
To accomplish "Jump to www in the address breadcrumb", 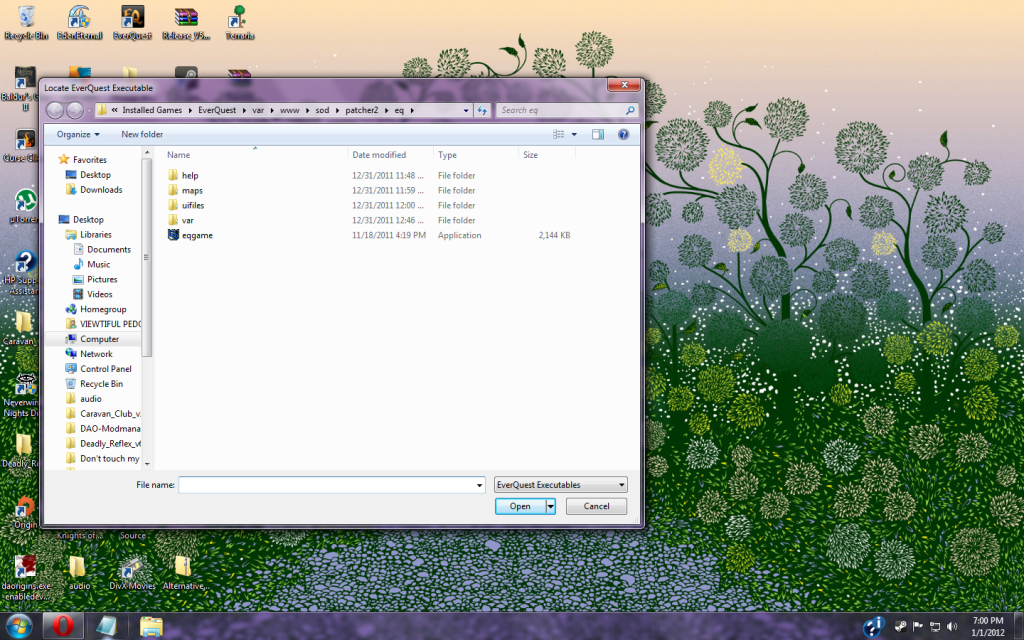I will [x=289, y=110].
